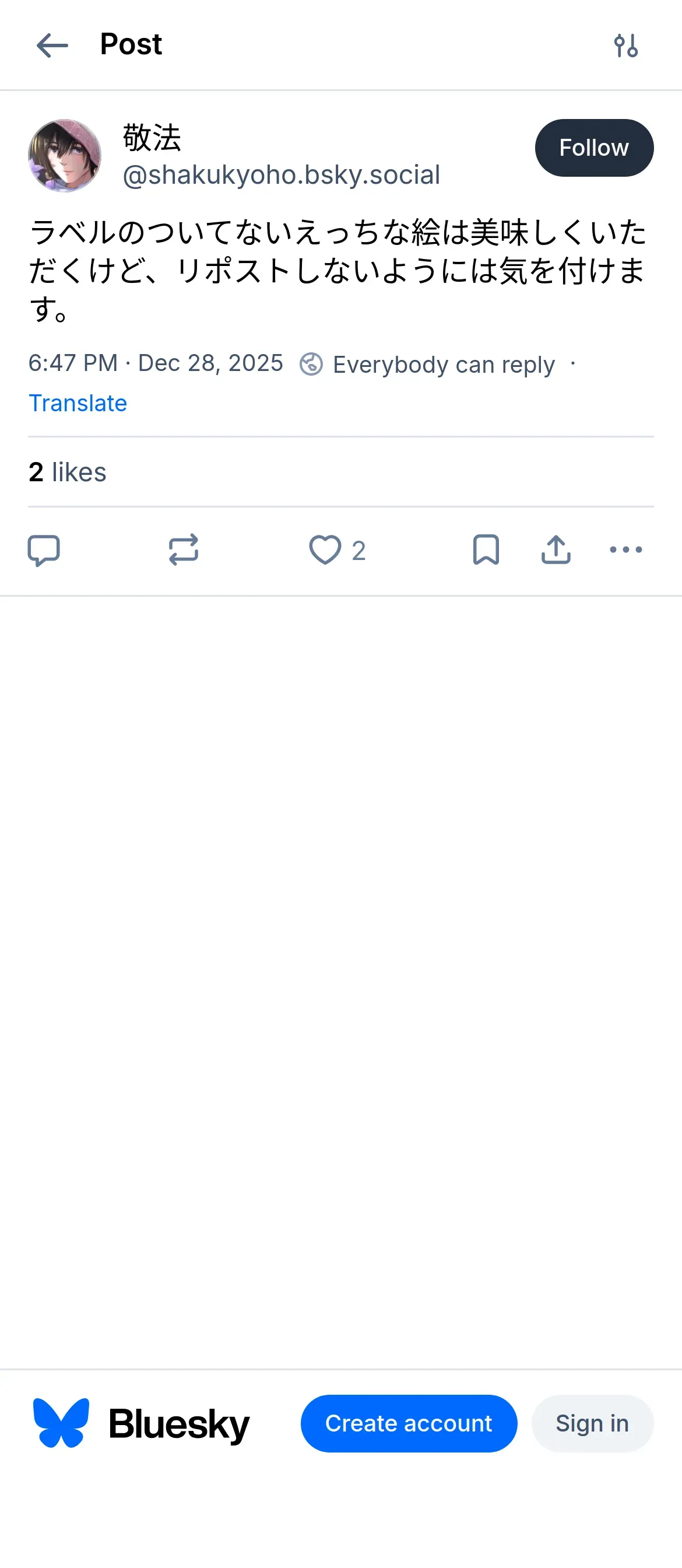The image size is (682, 1568).
Task: Click the Bluesky wordmark text
Action: pos(179,1424)
